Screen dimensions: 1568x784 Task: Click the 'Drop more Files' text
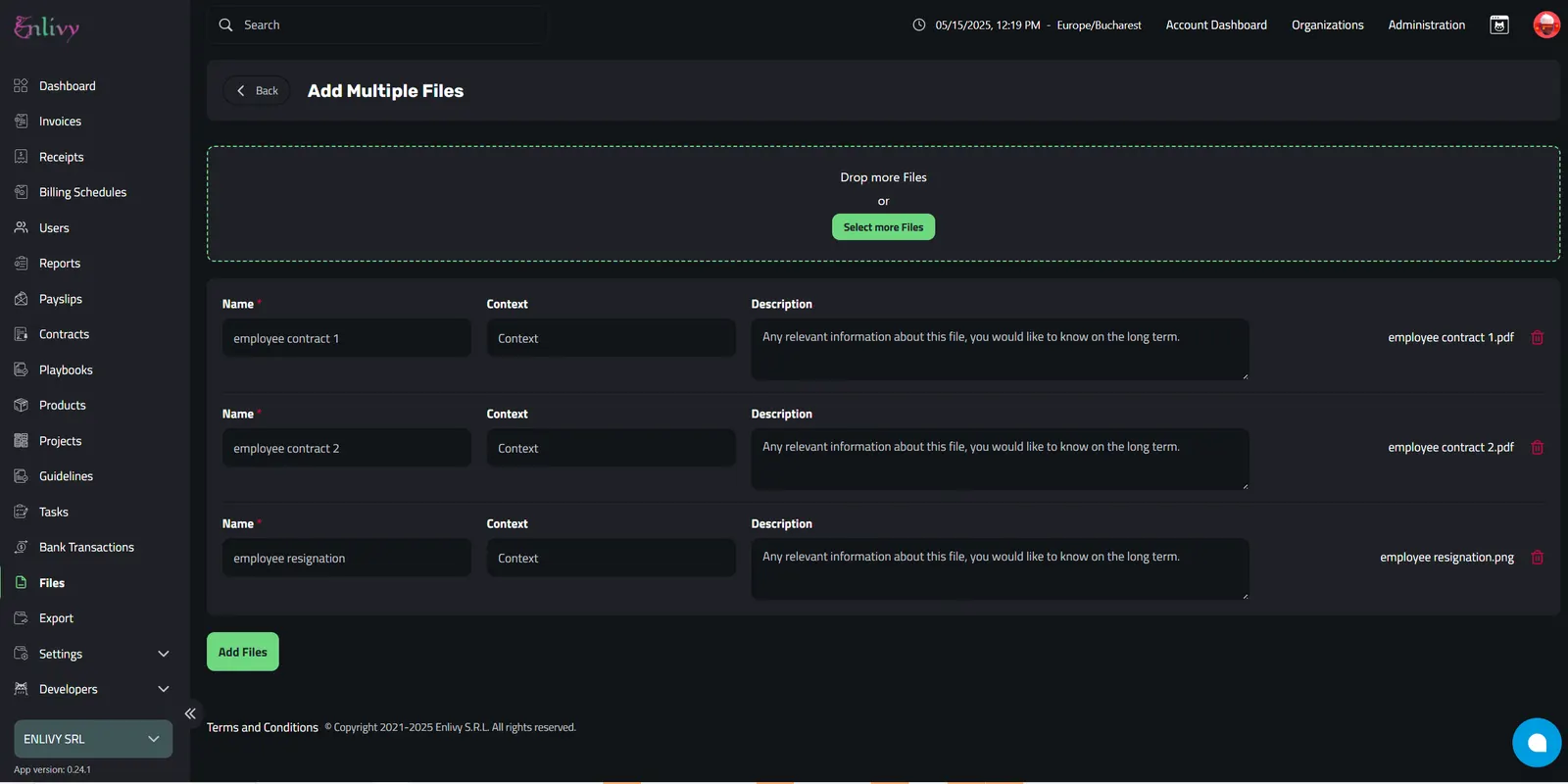(x=883, y=177)
